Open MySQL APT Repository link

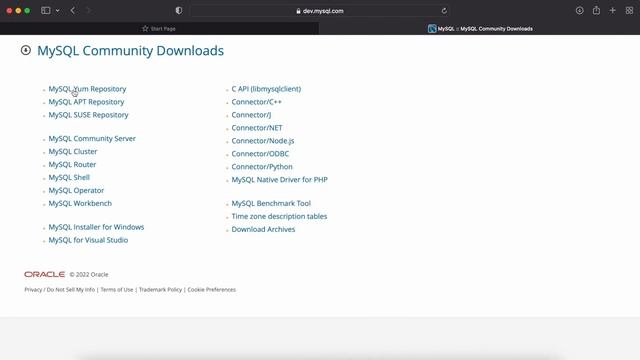click(x=86, y=102)
